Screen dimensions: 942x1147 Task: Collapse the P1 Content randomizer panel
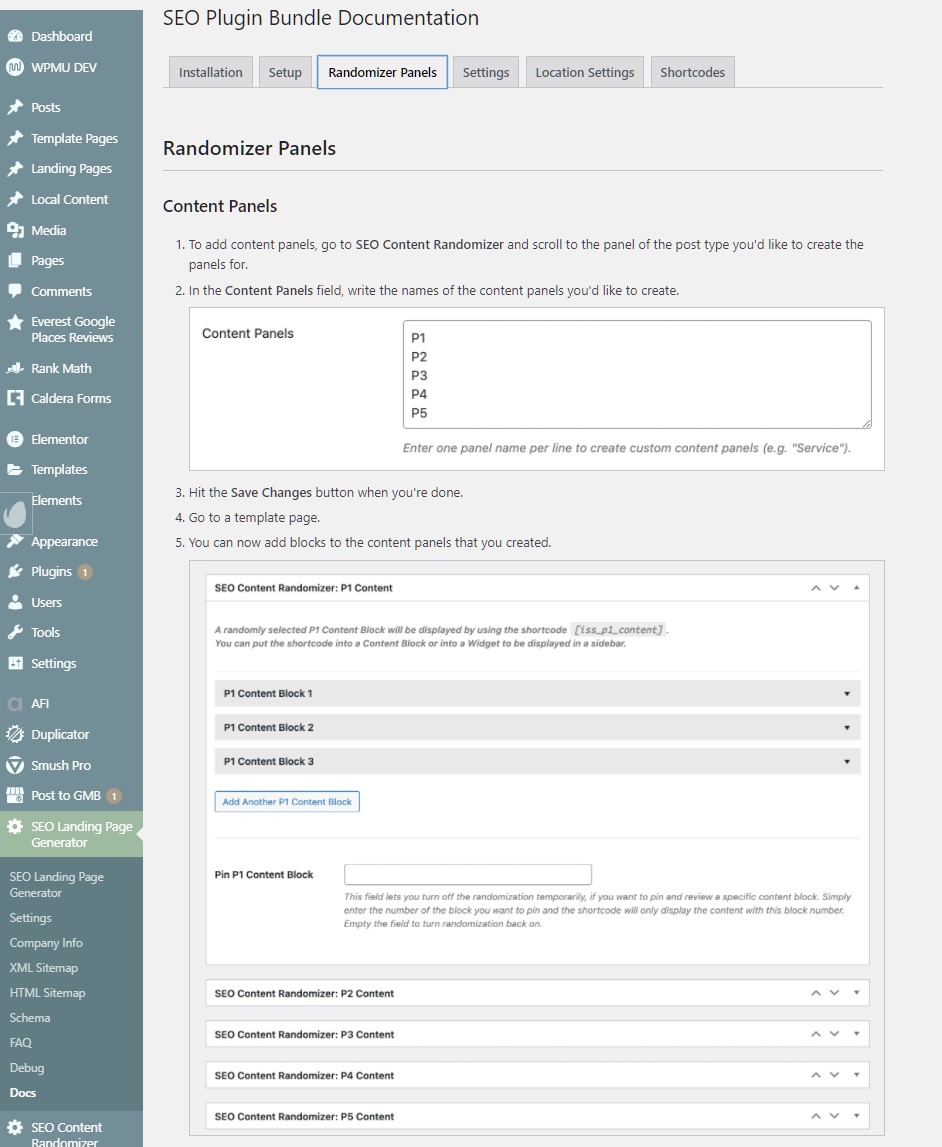[x=856, y=587]
